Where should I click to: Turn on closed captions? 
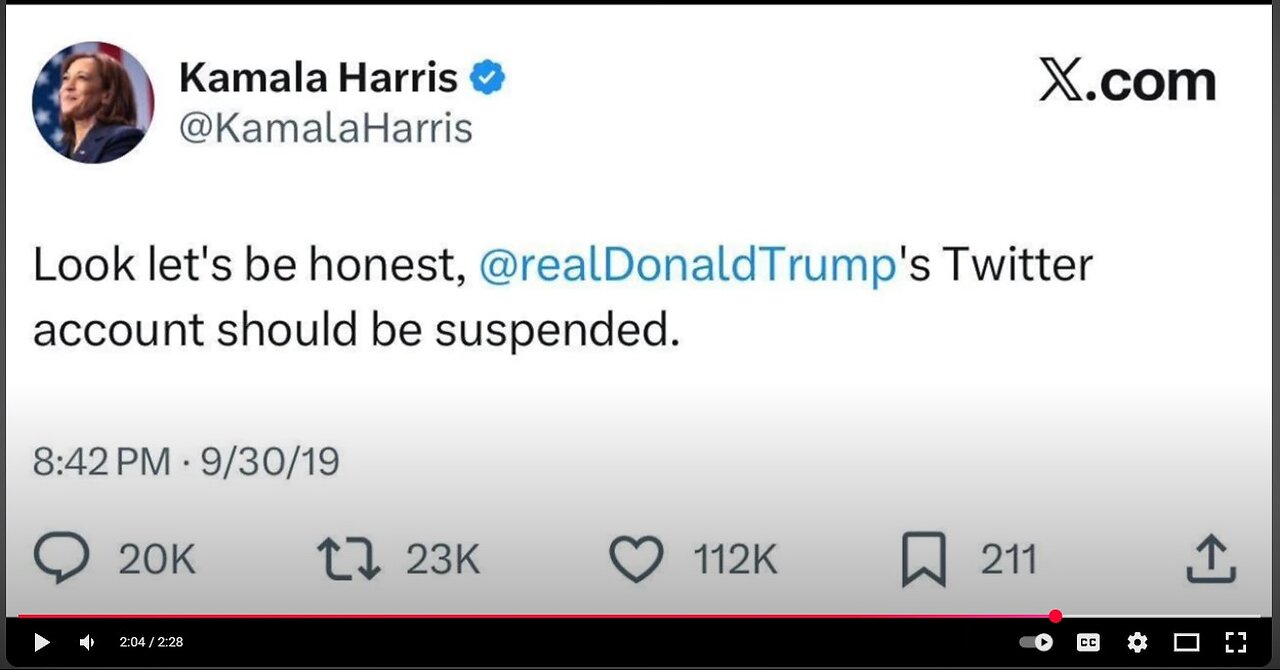(x=1088, y=642)
